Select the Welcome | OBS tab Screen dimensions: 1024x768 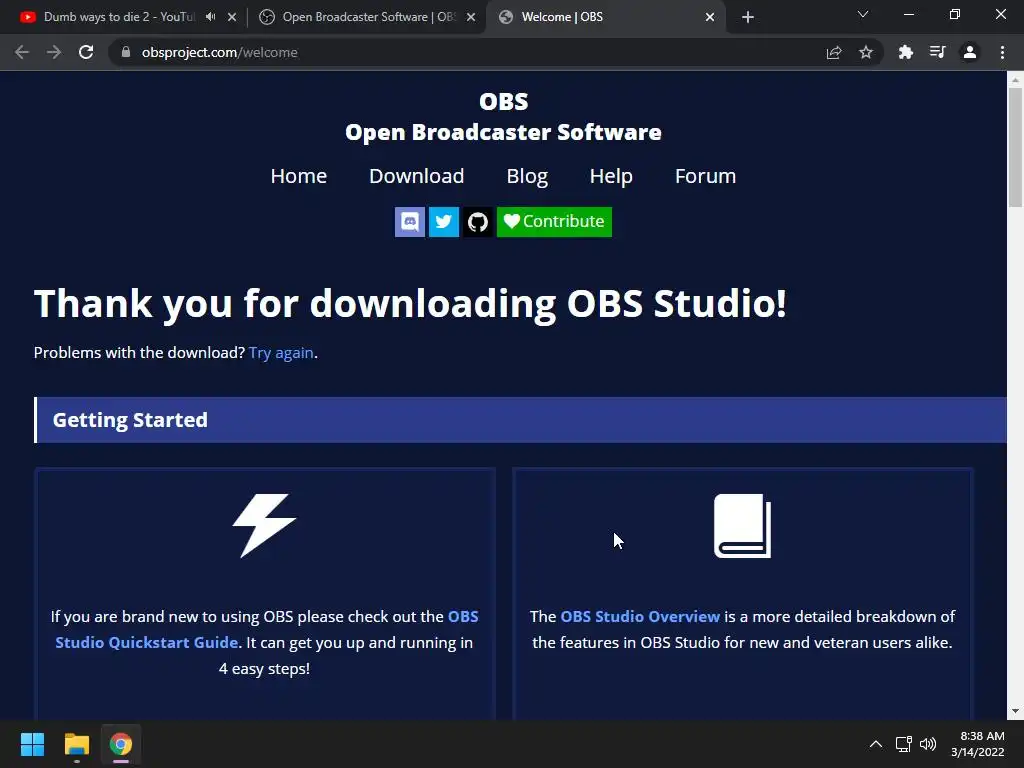click(x=604, y=17)
